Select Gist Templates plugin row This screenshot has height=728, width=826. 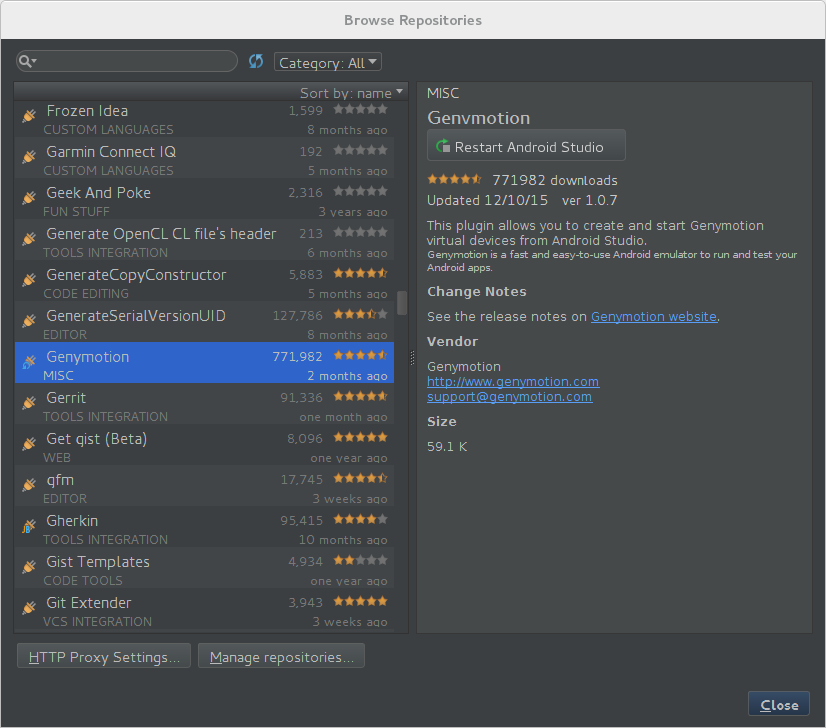[204, 568]
